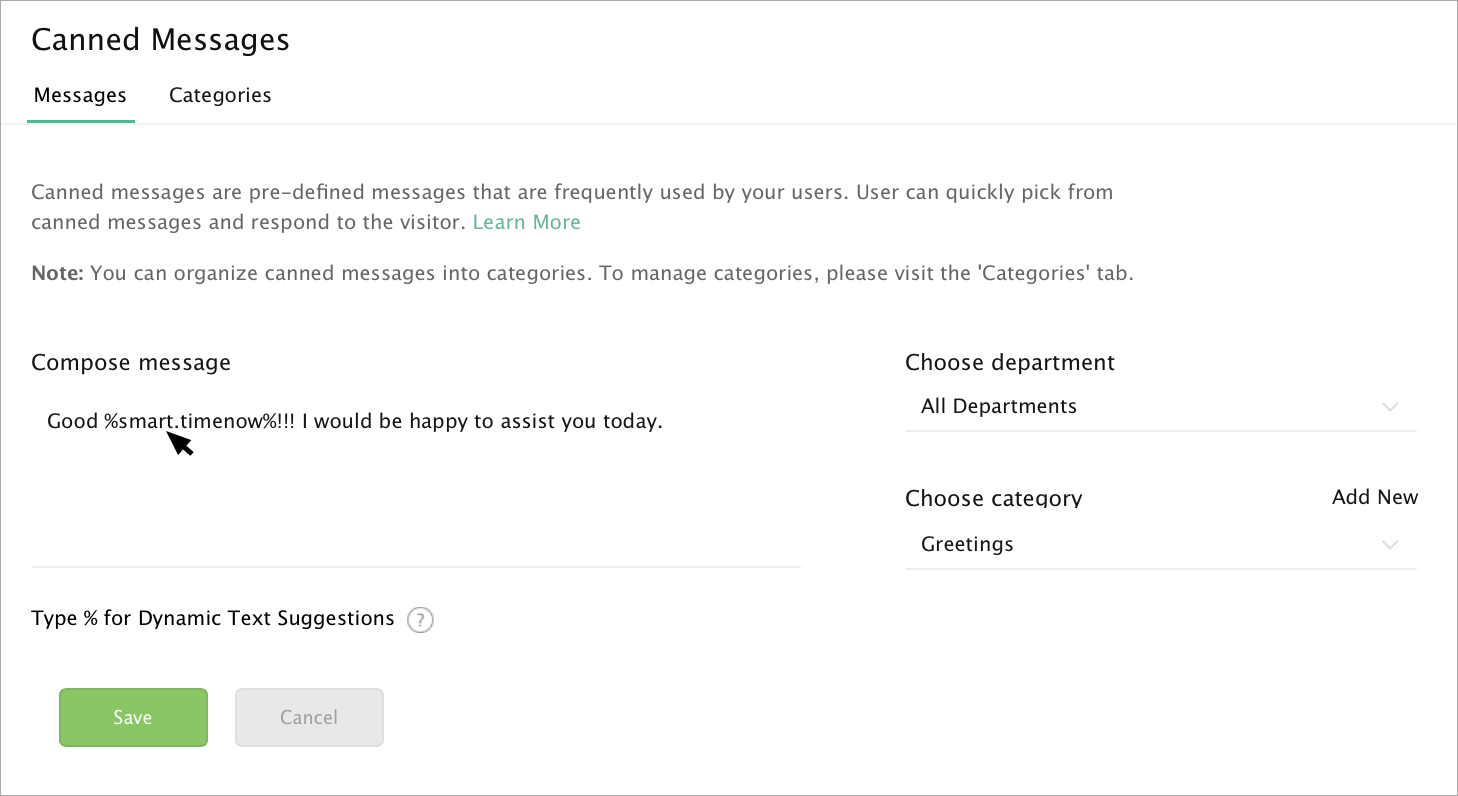
Task: Open the All Departments dropdown
Action: coord(1160,407)
